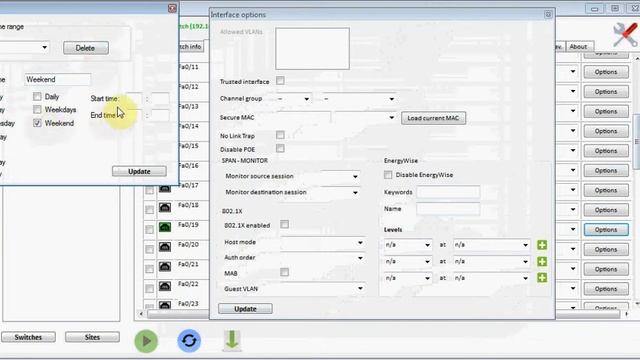Click the Options button for the Fa0/11 row
The image size is (640, 360).
coord(606,72)
